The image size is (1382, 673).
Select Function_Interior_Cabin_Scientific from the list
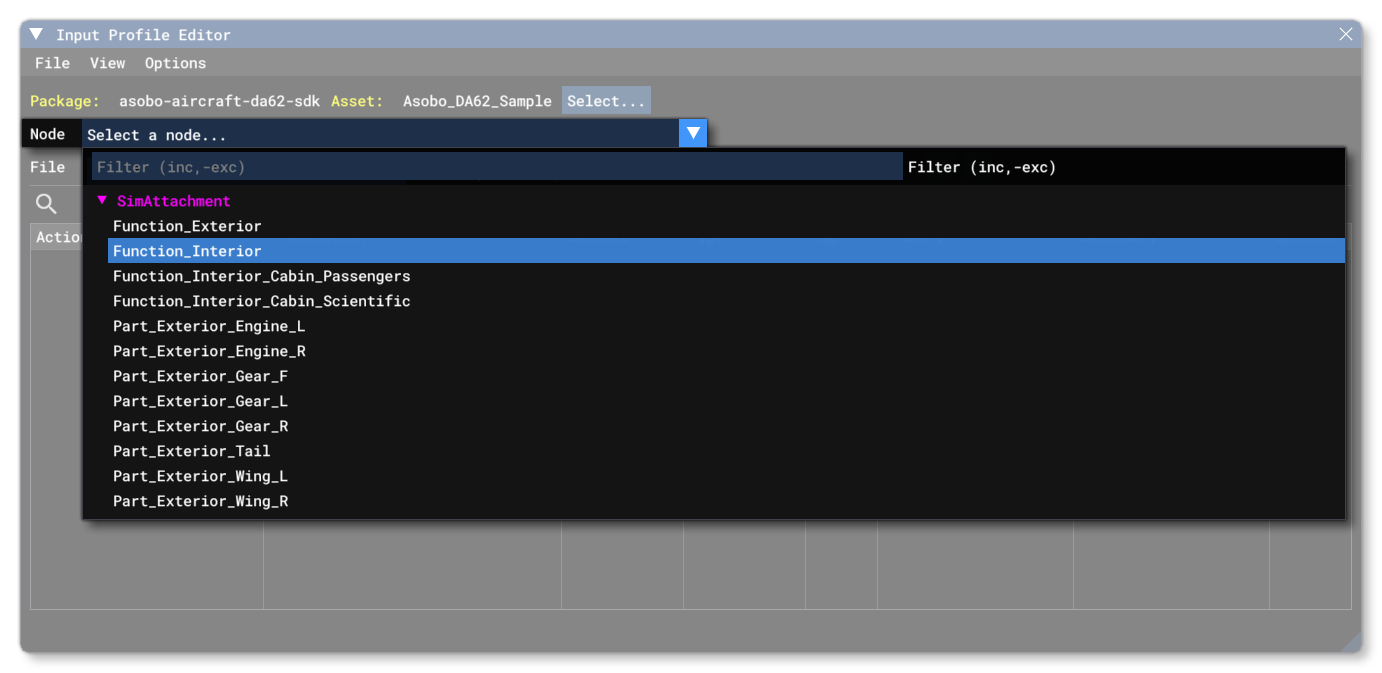pyautogui.click(x=261, y=301)
